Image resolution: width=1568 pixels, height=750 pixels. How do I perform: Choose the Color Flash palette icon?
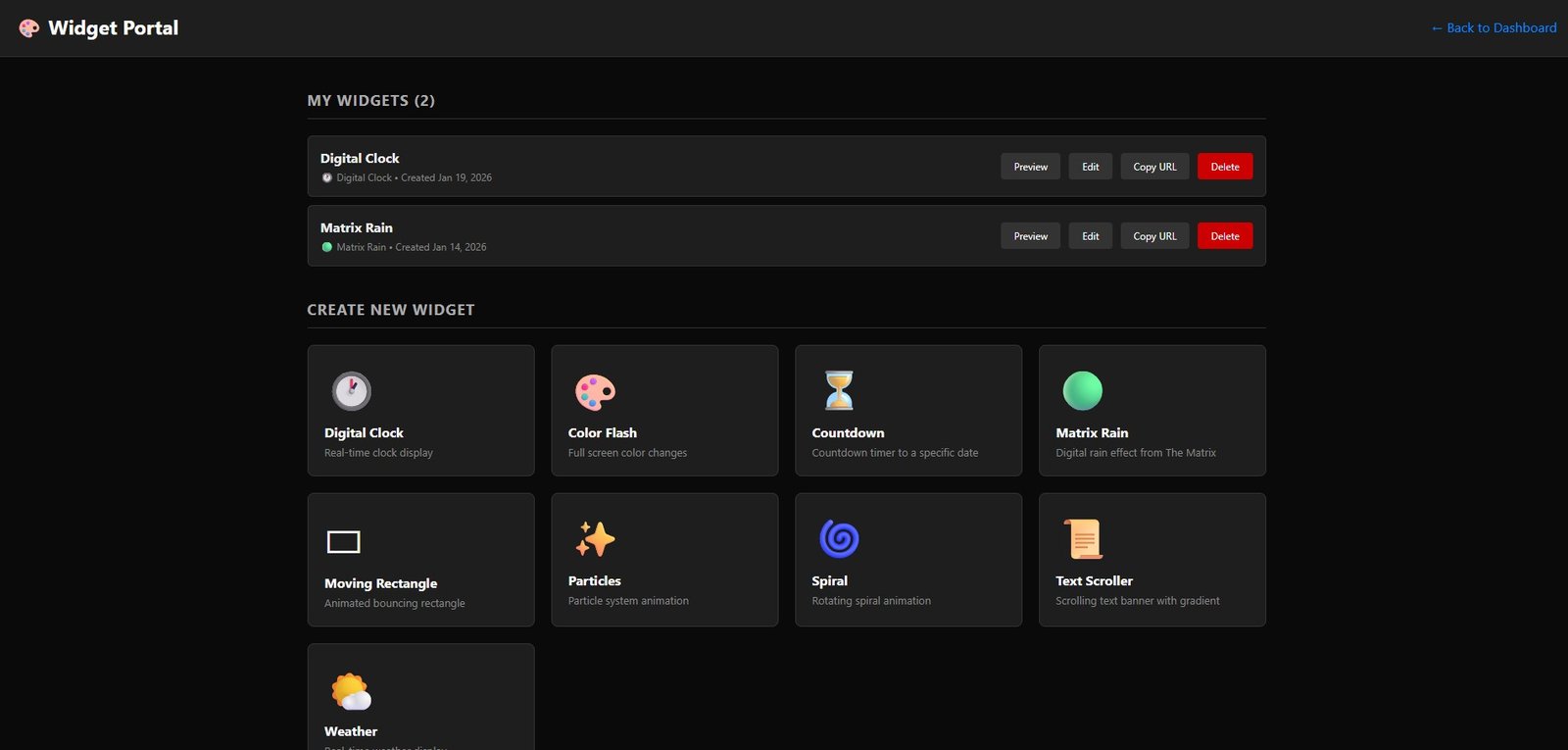(595, 391)
